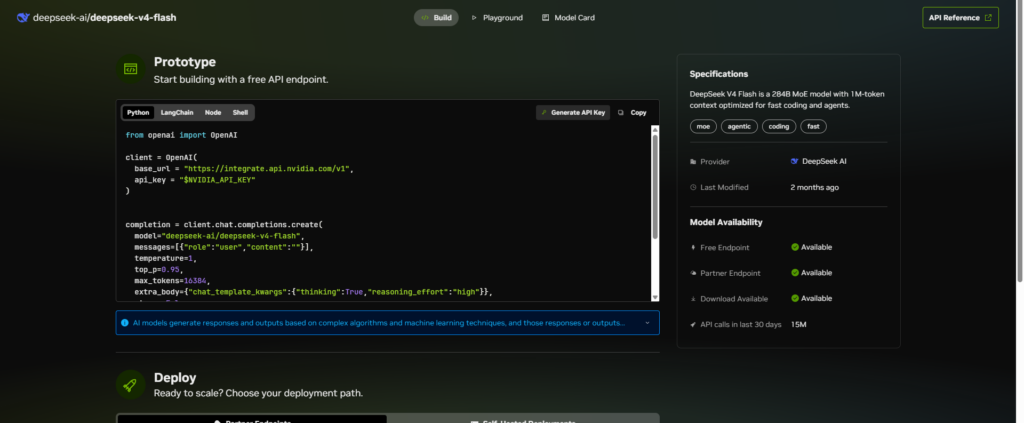Click the DeepSeek AI provider logo
This screenshot has height=423, width=1024.
pyautogui.click(x=794, y=161)
